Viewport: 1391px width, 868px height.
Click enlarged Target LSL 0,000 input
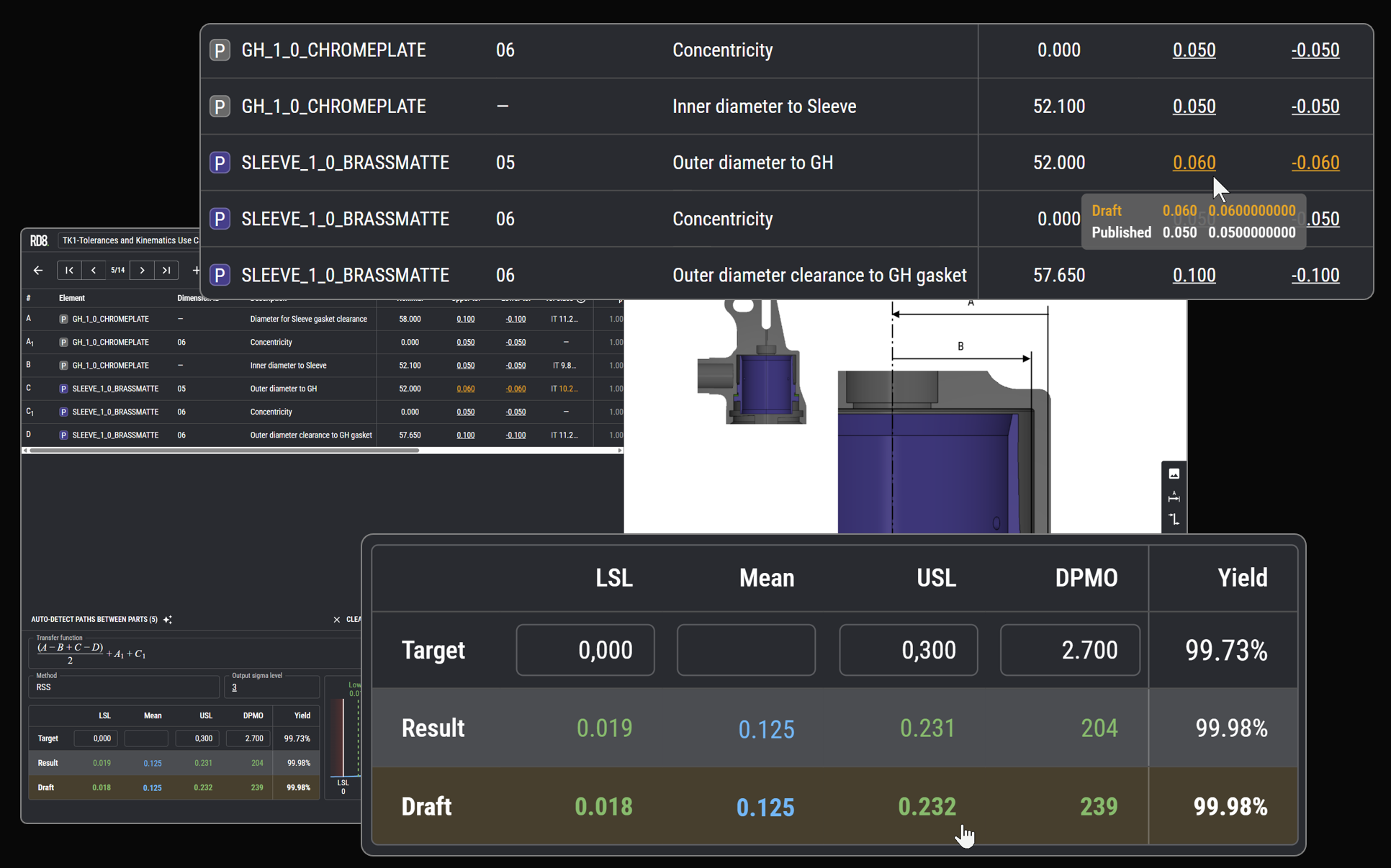click(585, 650)
